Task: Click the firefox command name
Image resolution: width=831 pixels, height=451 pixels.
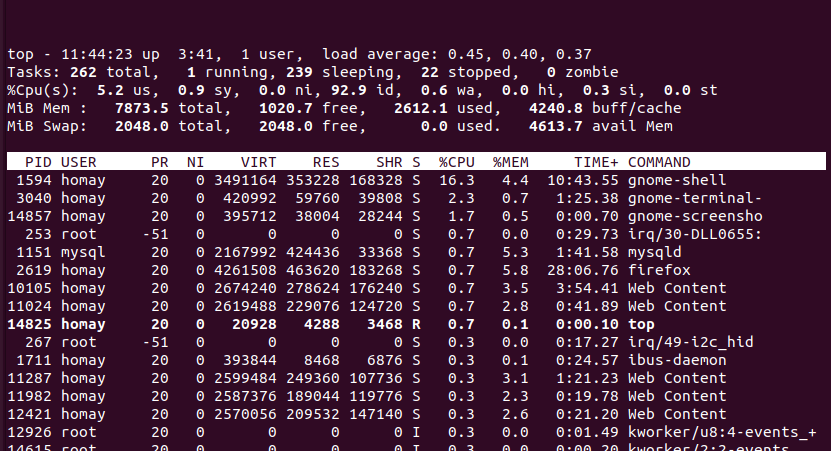Action: pos(659,270)
